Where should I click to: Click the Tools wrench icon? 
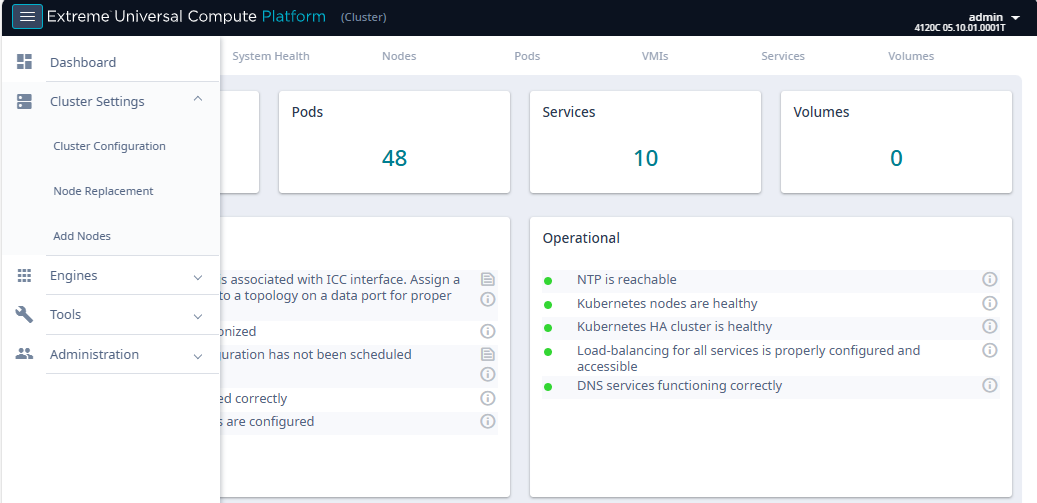(x=25, y=315)
